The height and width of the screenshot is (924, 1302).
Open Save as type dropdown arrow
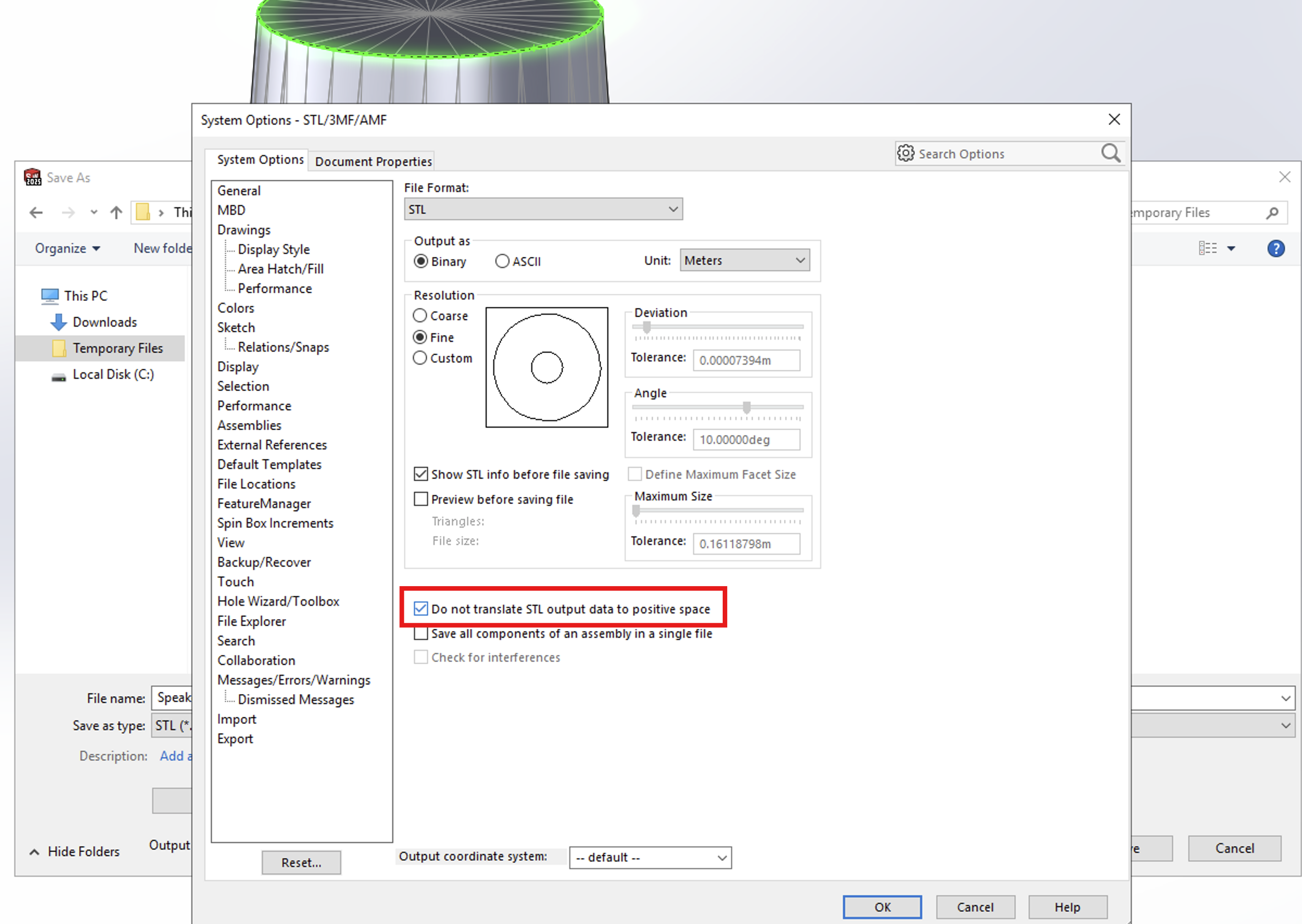tap(1286, 726)
